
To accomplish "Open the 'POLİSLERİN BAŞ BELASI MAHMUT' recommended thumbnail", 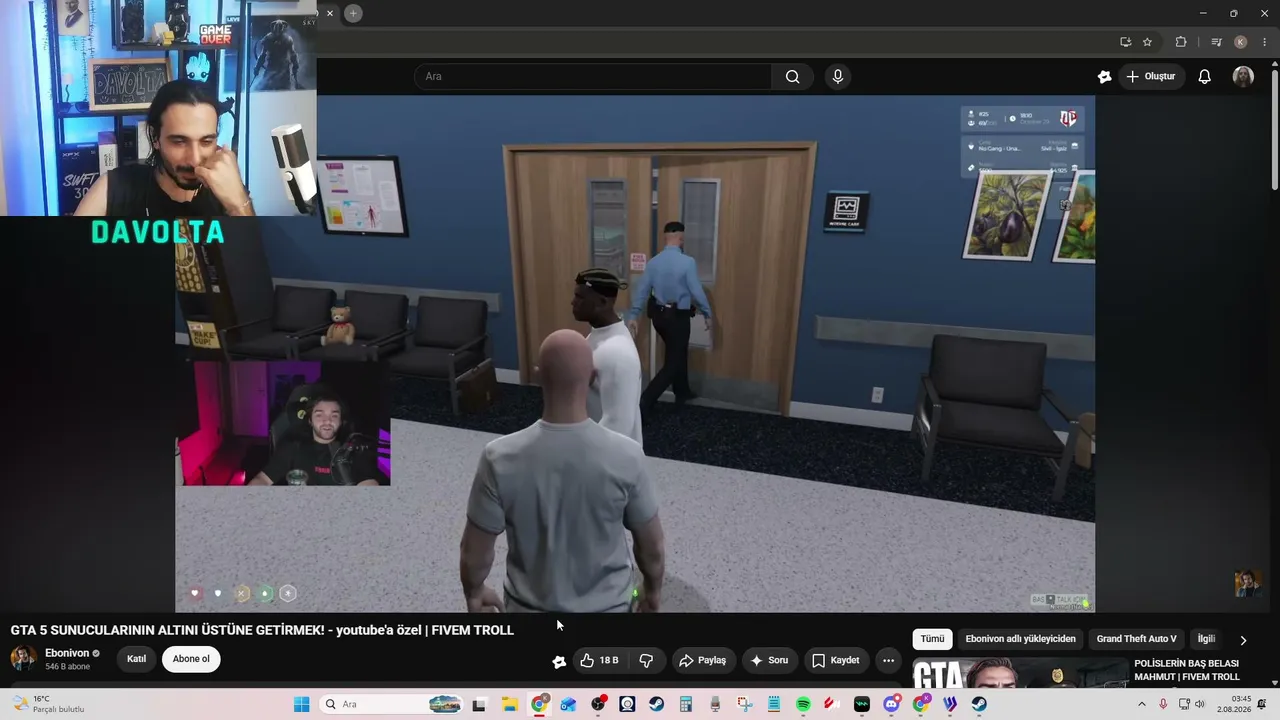I will click(1020, 672).
